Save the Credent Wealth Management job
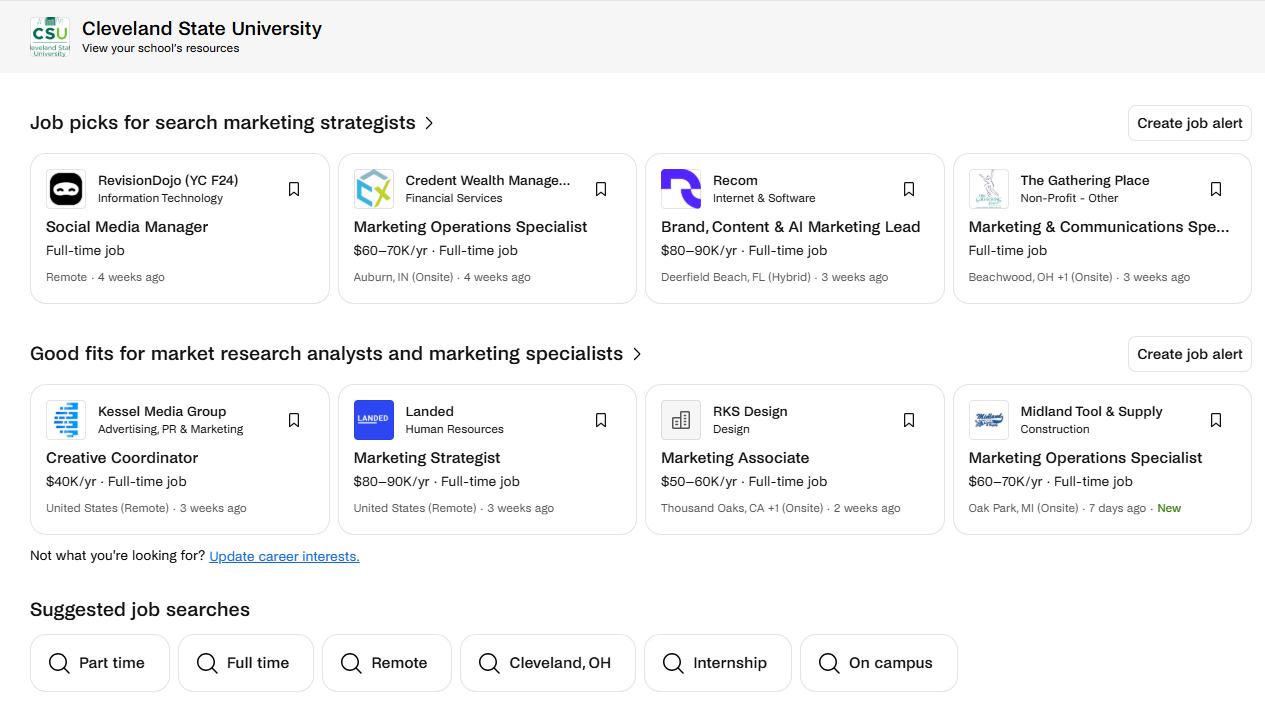The width and height of the screenshot is (1265, 709). coord(601,189)
